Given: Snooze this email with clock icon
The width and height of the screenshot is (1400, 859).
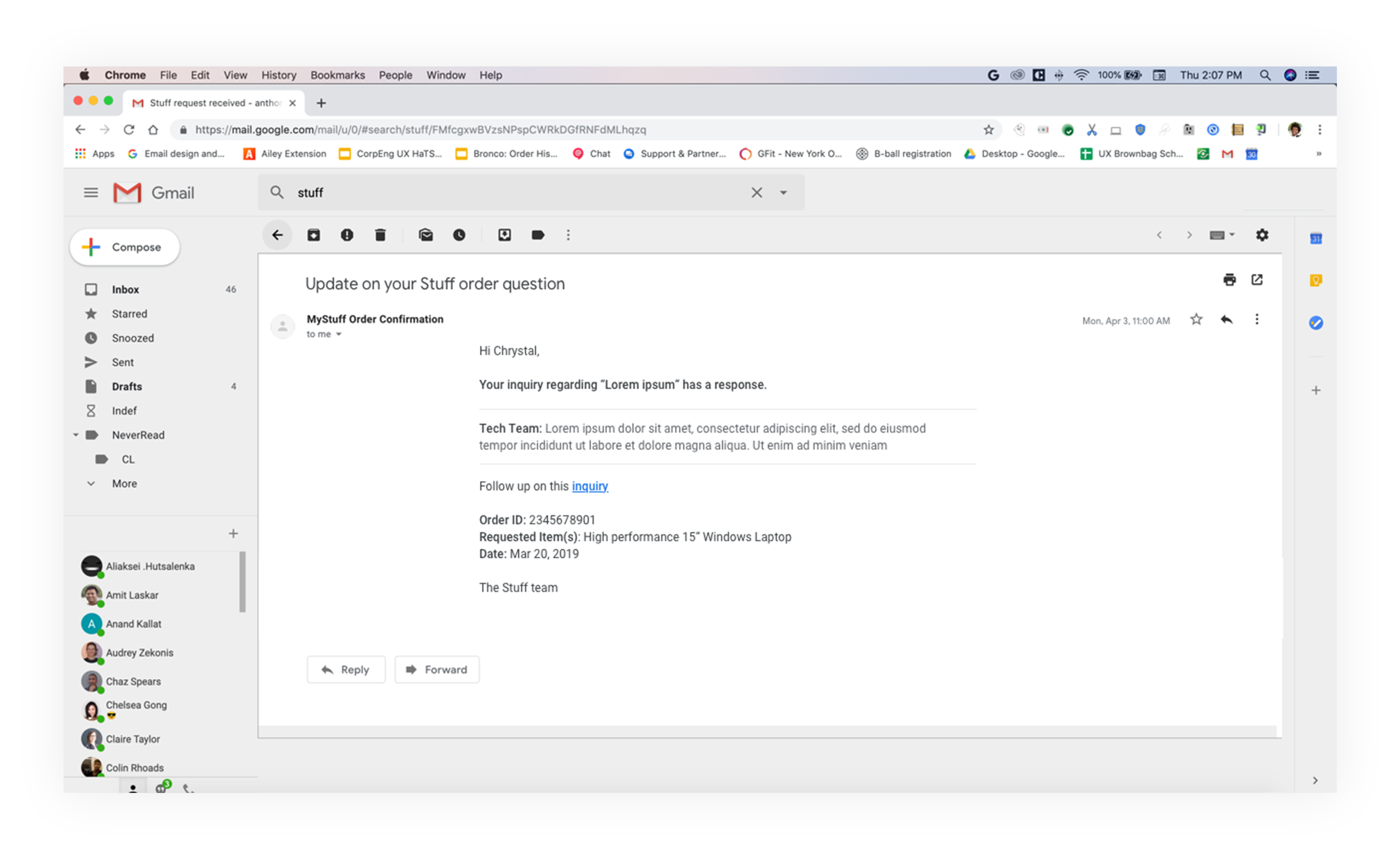Looking at the screenshot, I should [459, 235].
